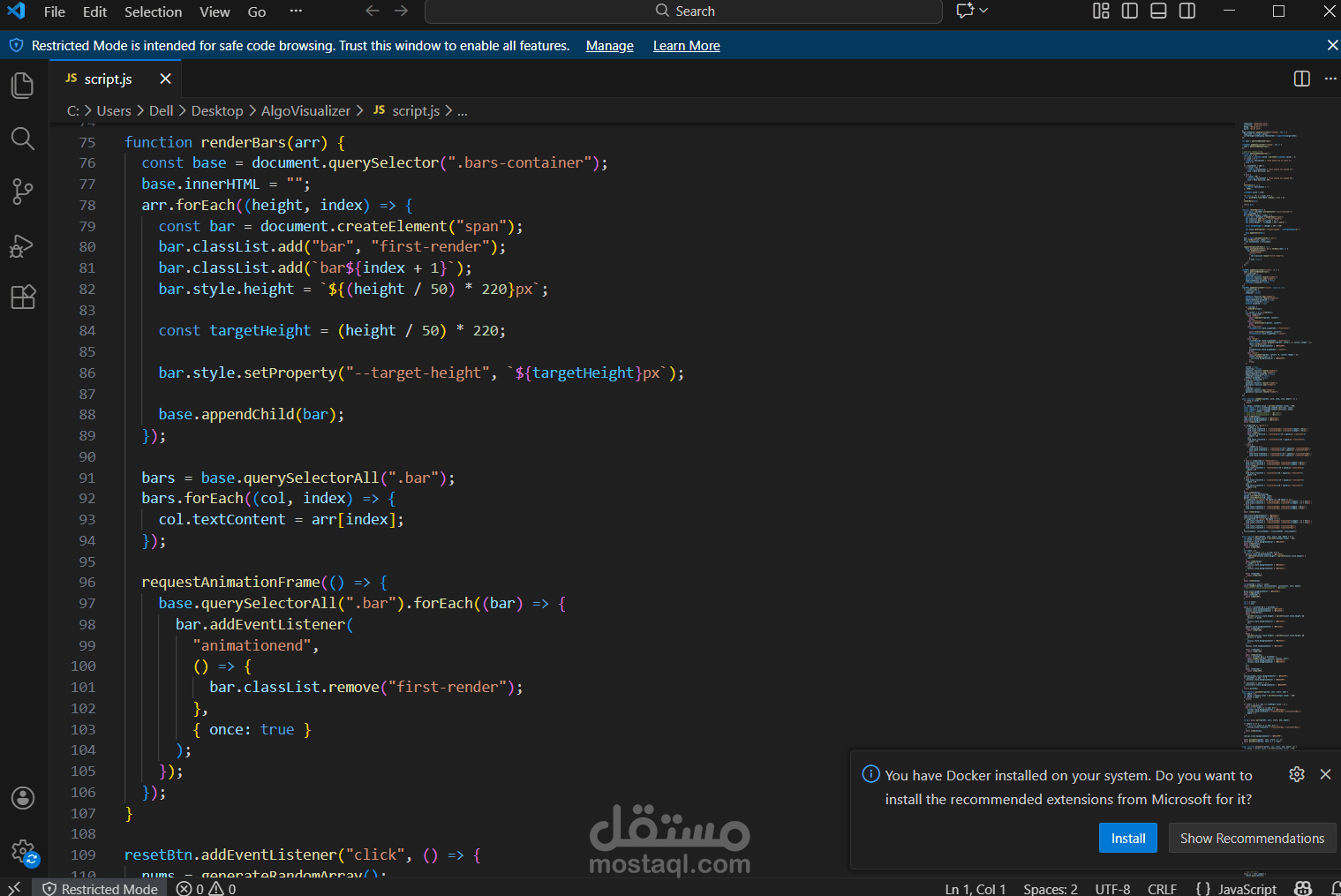Select Desktop in the breadcrumb
Screen dimensions: 1341x896
(x=217, y=110)
